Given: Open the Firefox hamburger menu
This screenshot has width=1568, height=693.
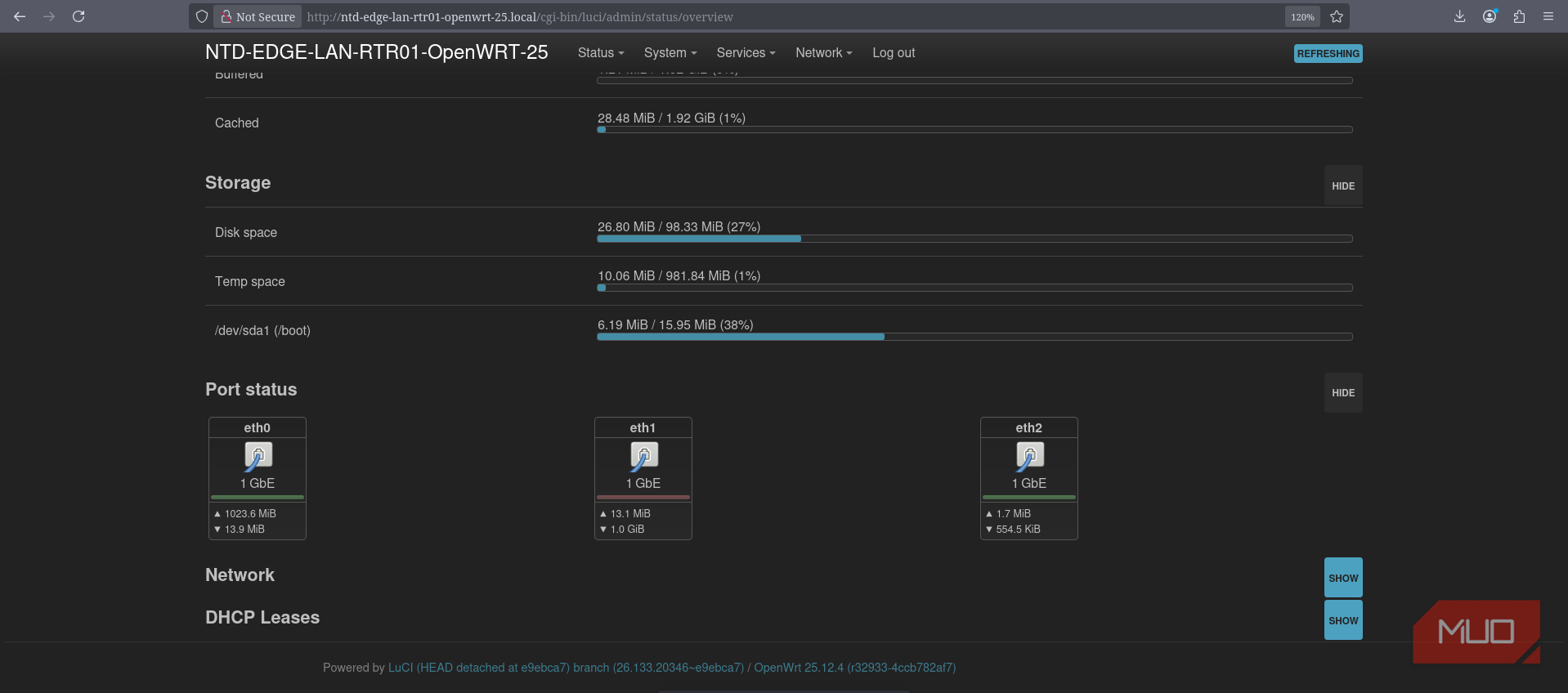Looking at the screenshot, I should [x=1548, y=16].
